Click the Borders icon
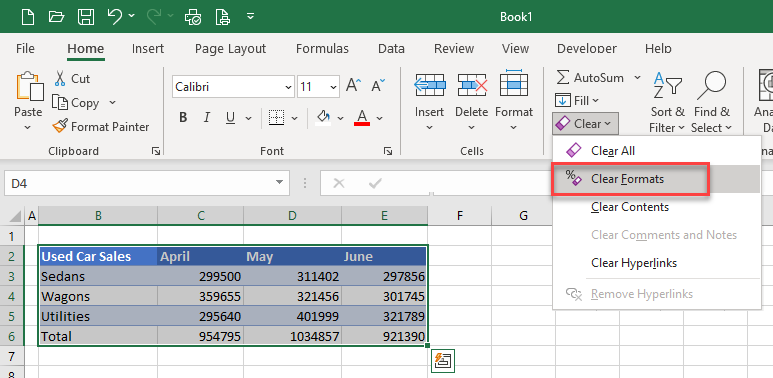773x378 pixels. click(x=277, y=118)
